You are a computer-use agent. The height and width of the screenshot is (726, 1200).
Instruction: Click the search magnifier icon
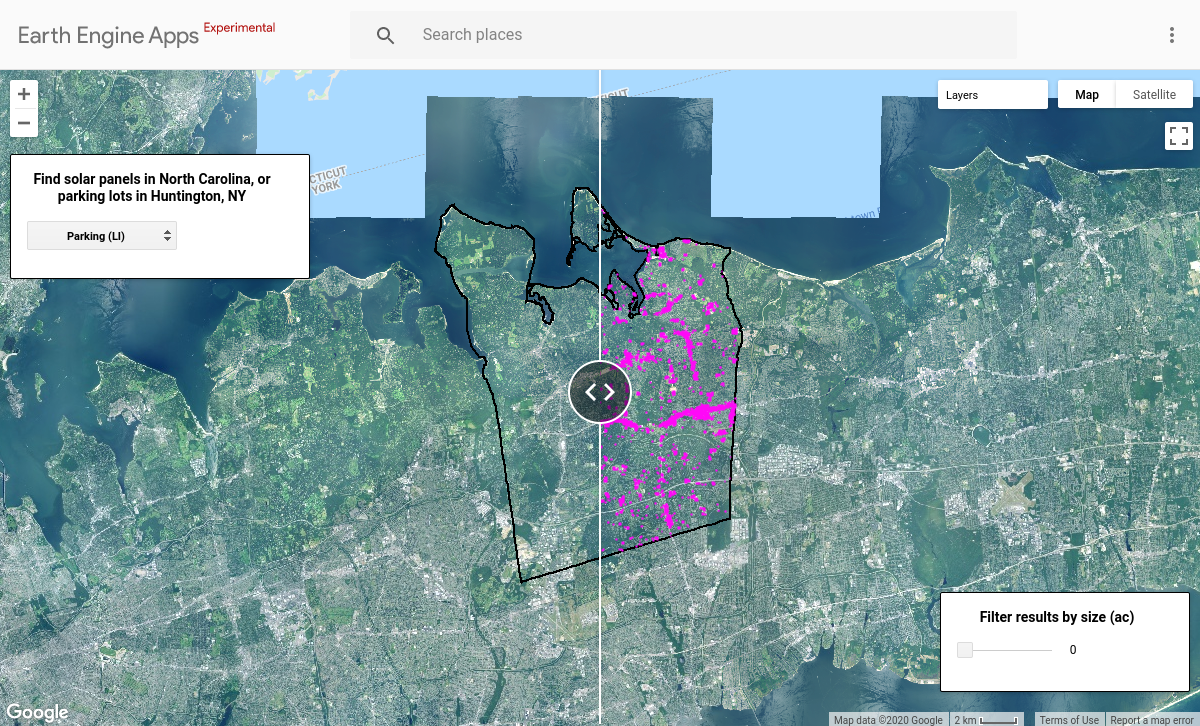click(385, 35)
